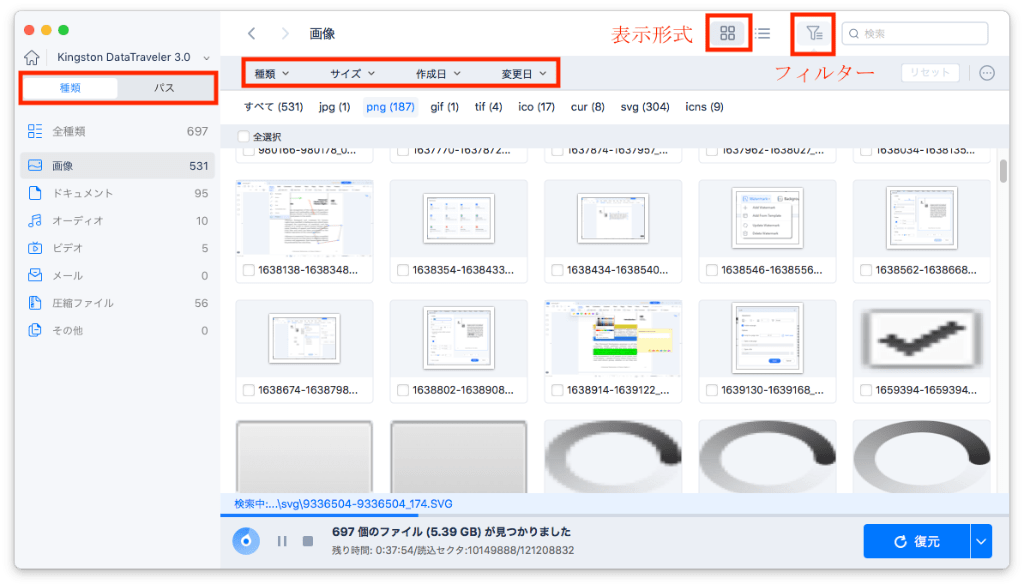The image size is (1024, 586).
Task: Go to the home screen icon
Action: click(31, 57)
